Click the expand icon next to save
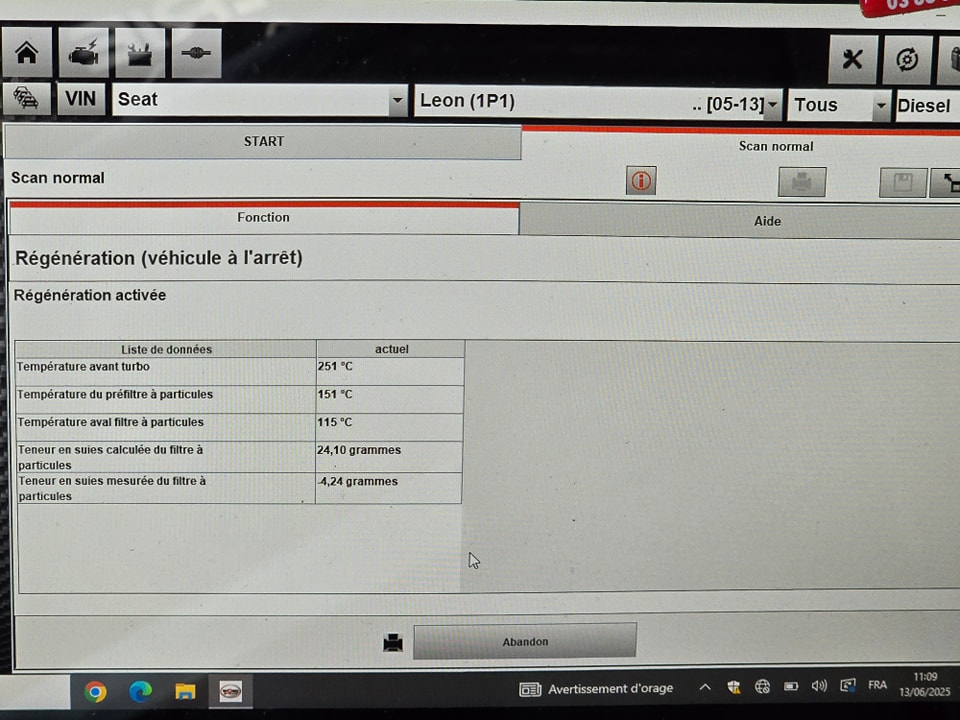 [x=945, y=183]
